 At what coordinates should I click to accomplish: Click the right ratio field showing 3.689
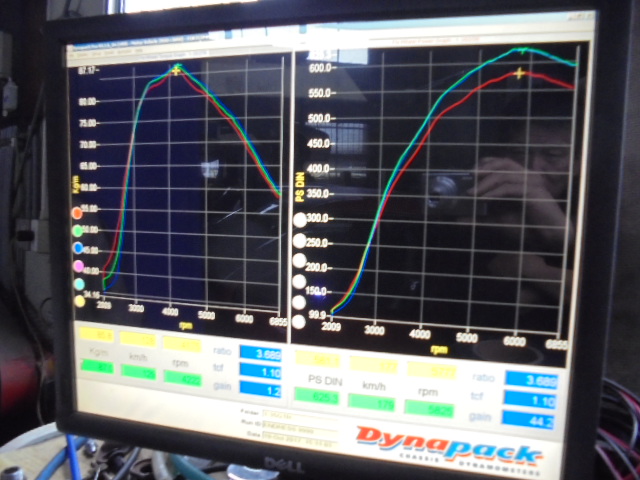pyautogui.click(x=530, y=379)
